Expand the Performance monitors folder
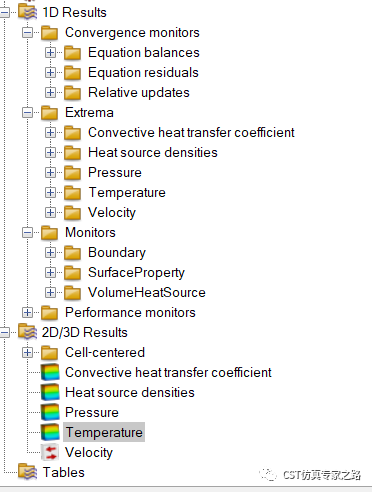Image resolution: width=372 pixels, height=492 pixels. 27,312
